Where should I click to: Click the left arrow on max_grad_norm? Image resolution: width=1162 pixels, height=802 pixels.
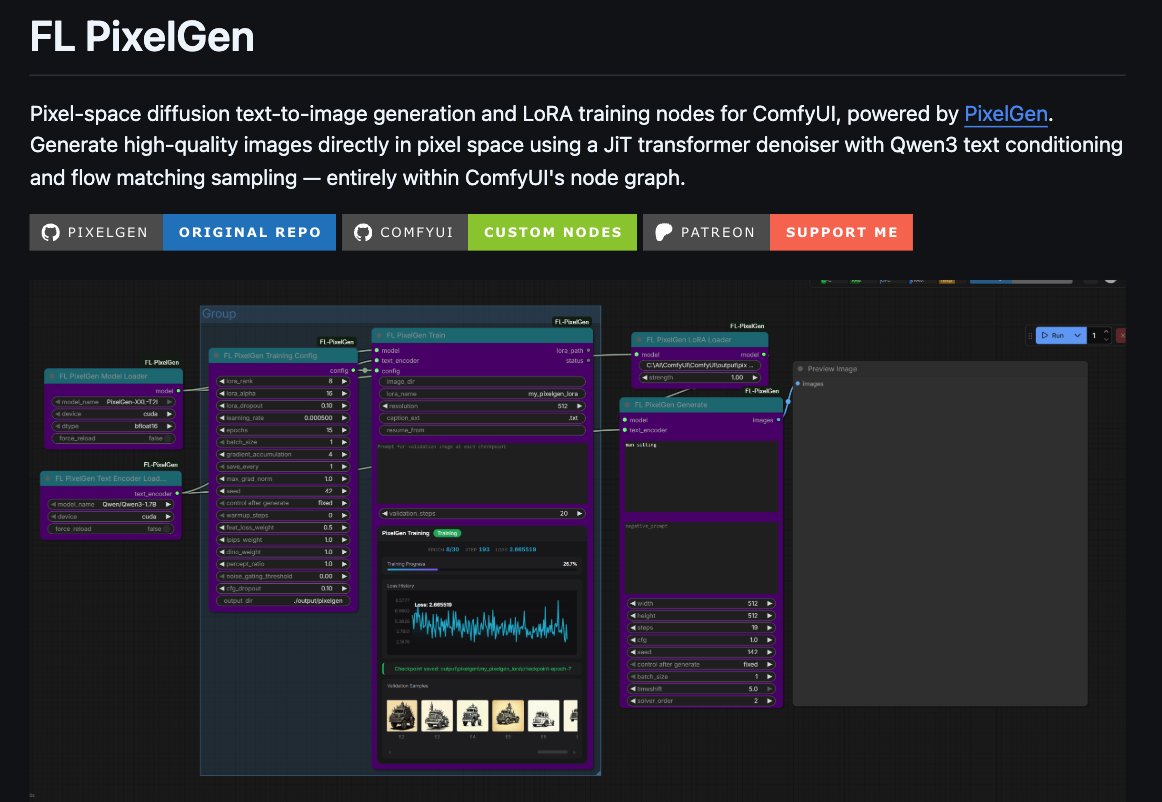click(222, 479)
